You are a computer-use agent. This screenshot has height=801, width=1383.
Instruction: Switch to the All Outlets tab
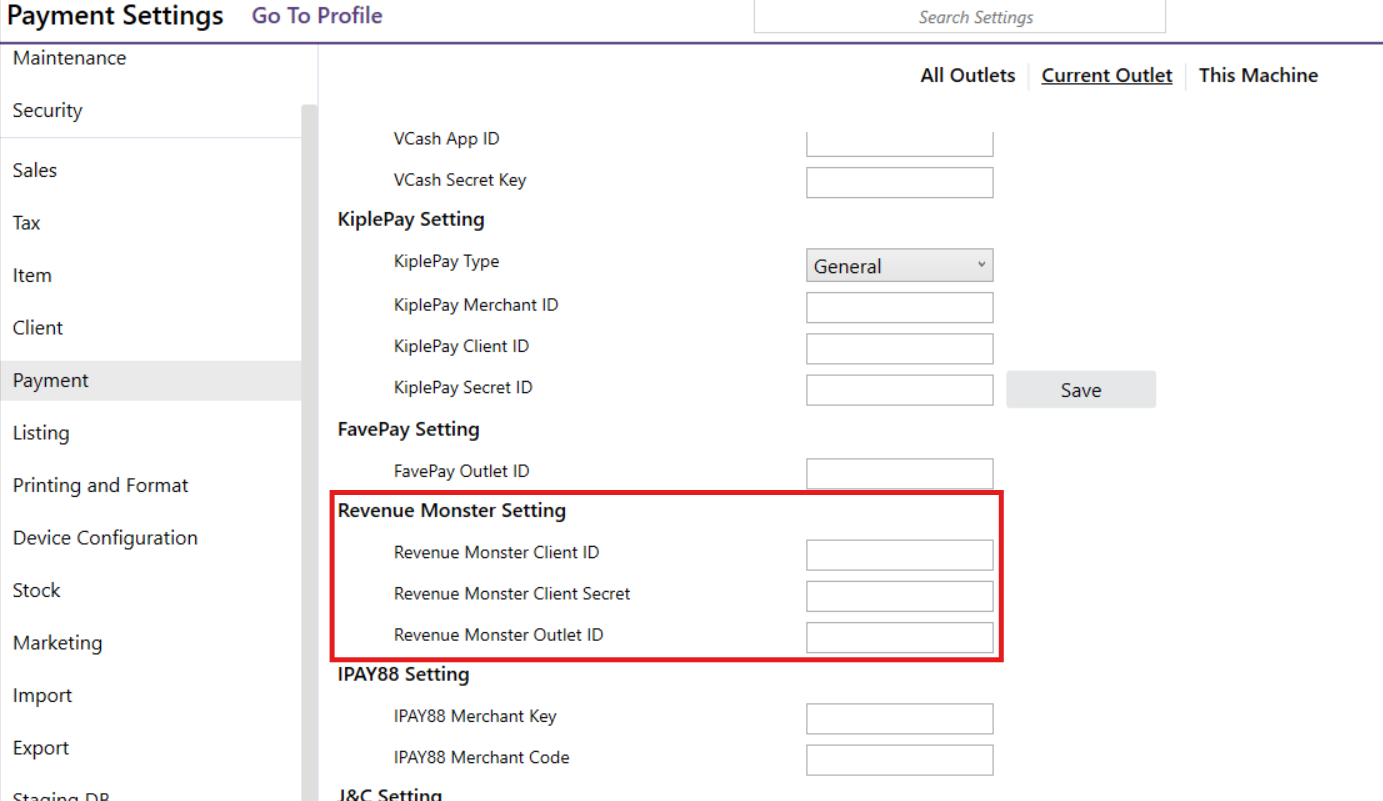(x=967, y=75)
